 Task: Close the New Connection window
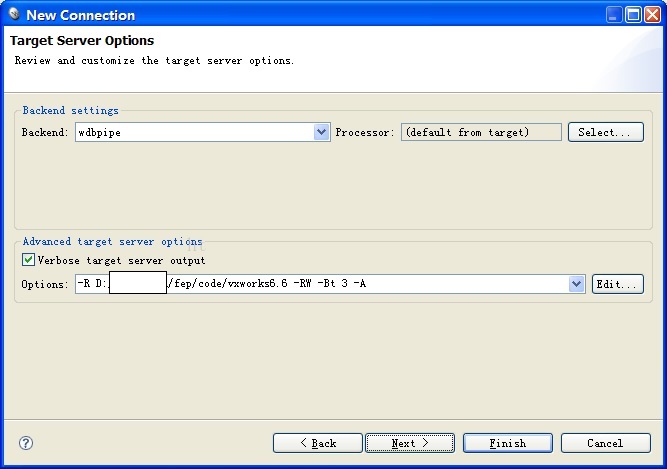653,15
